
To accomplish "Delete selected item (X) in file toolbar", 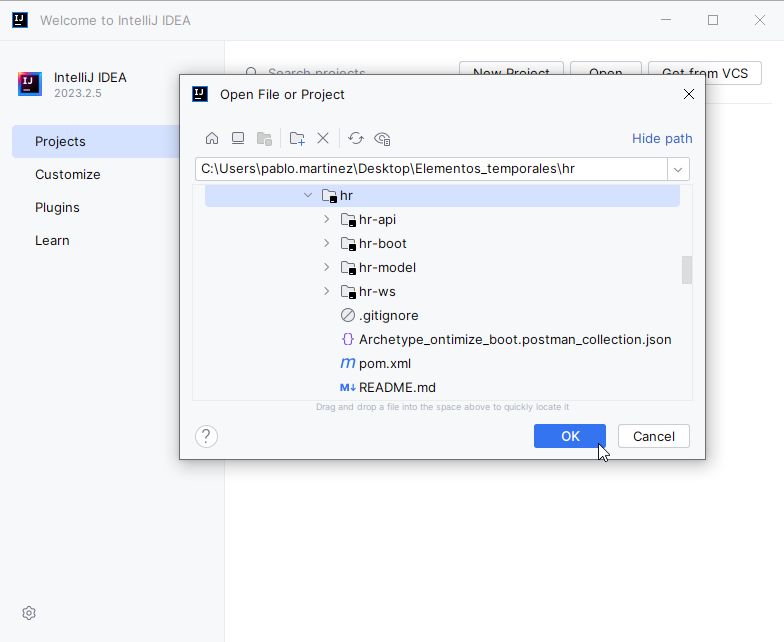I will pyautogui.click(x=323, y=138).
